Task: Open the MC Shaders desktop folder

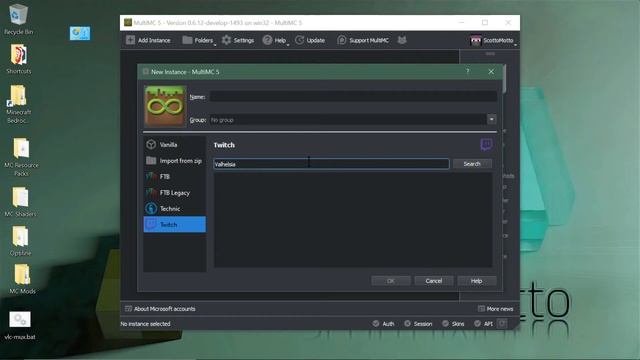Action: click(20, 202)
